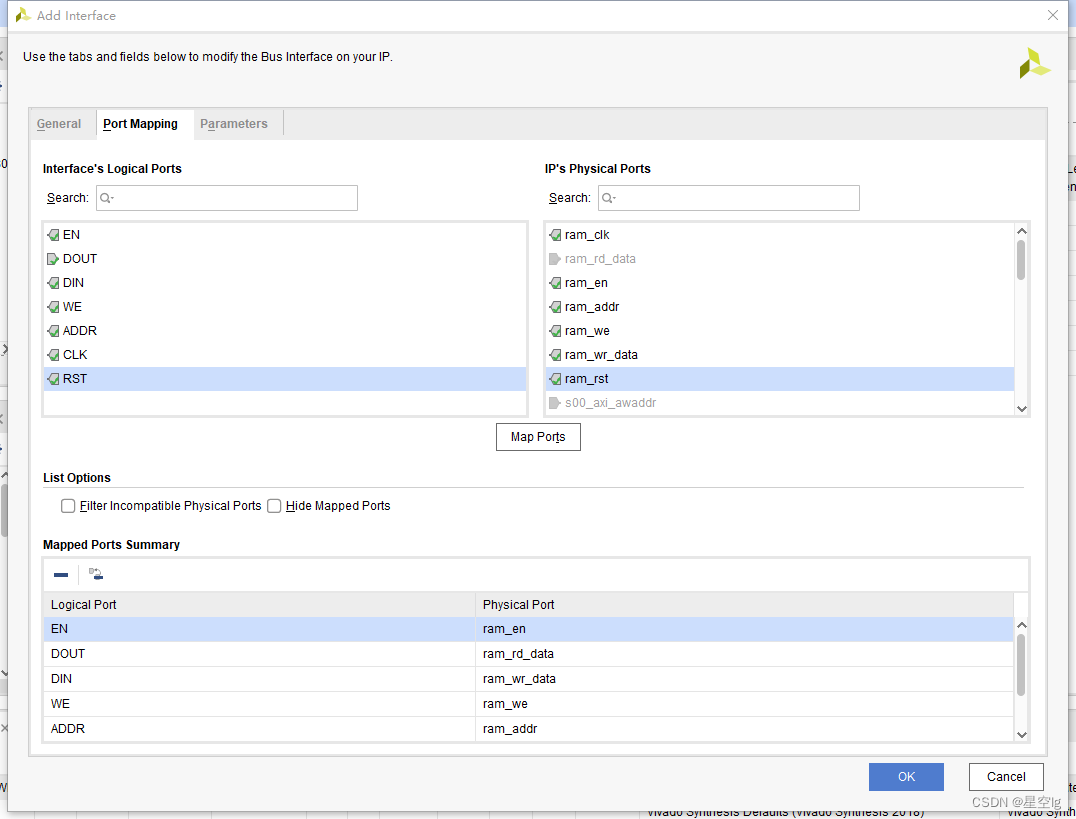Select the ram_clk physical port row
Screen dimensions: 1076x819
pos(780,235)
